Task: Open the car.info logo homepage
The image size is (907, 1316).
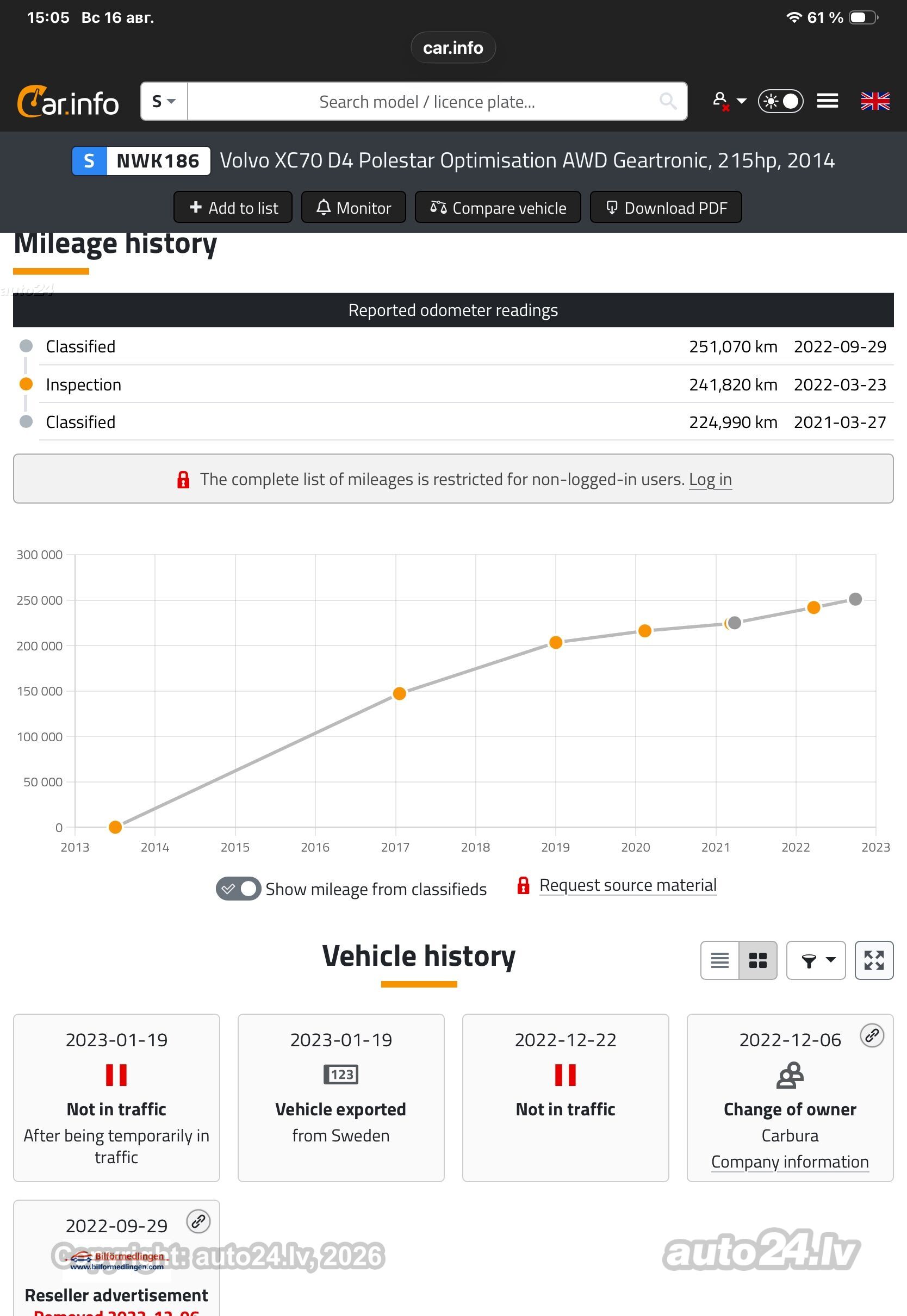Action: click(67, 102)
